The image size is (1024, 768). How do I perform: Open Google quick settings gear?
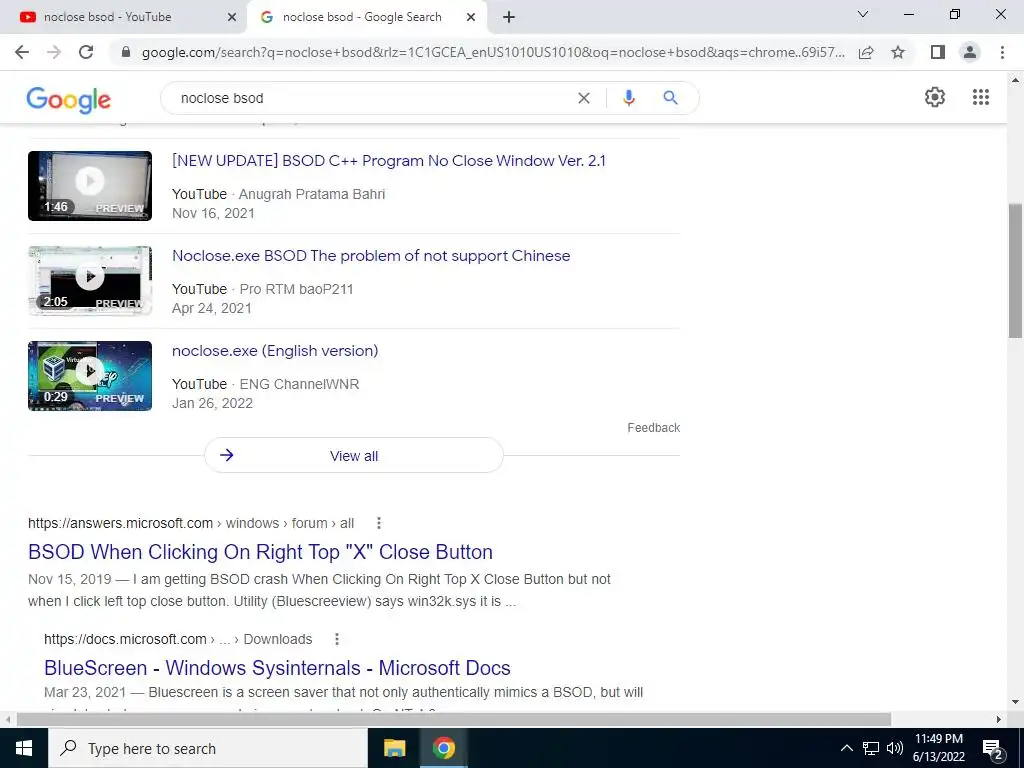(935, 97)
